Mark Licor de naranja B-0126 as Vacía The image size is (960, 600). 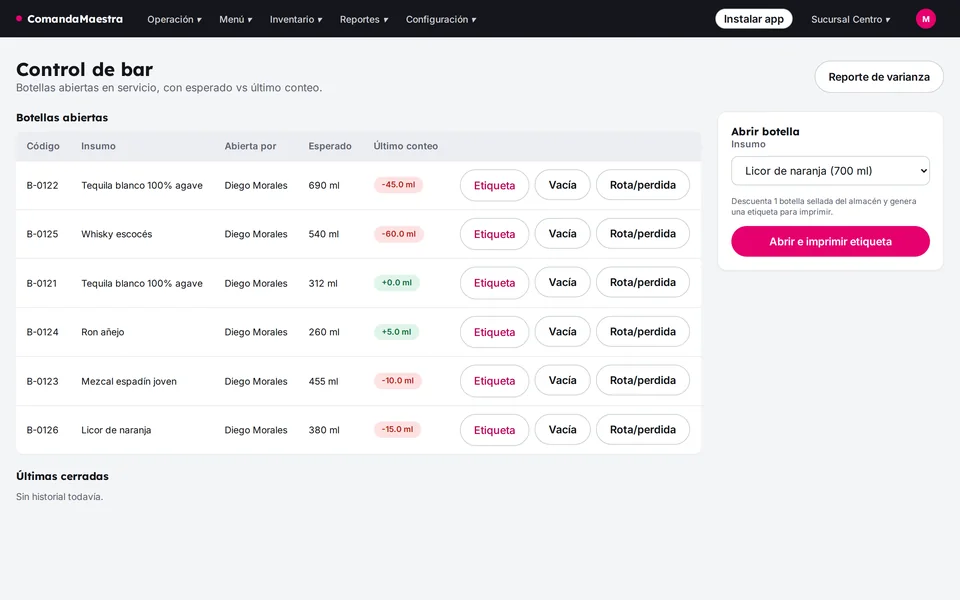[x=563, y=429]
